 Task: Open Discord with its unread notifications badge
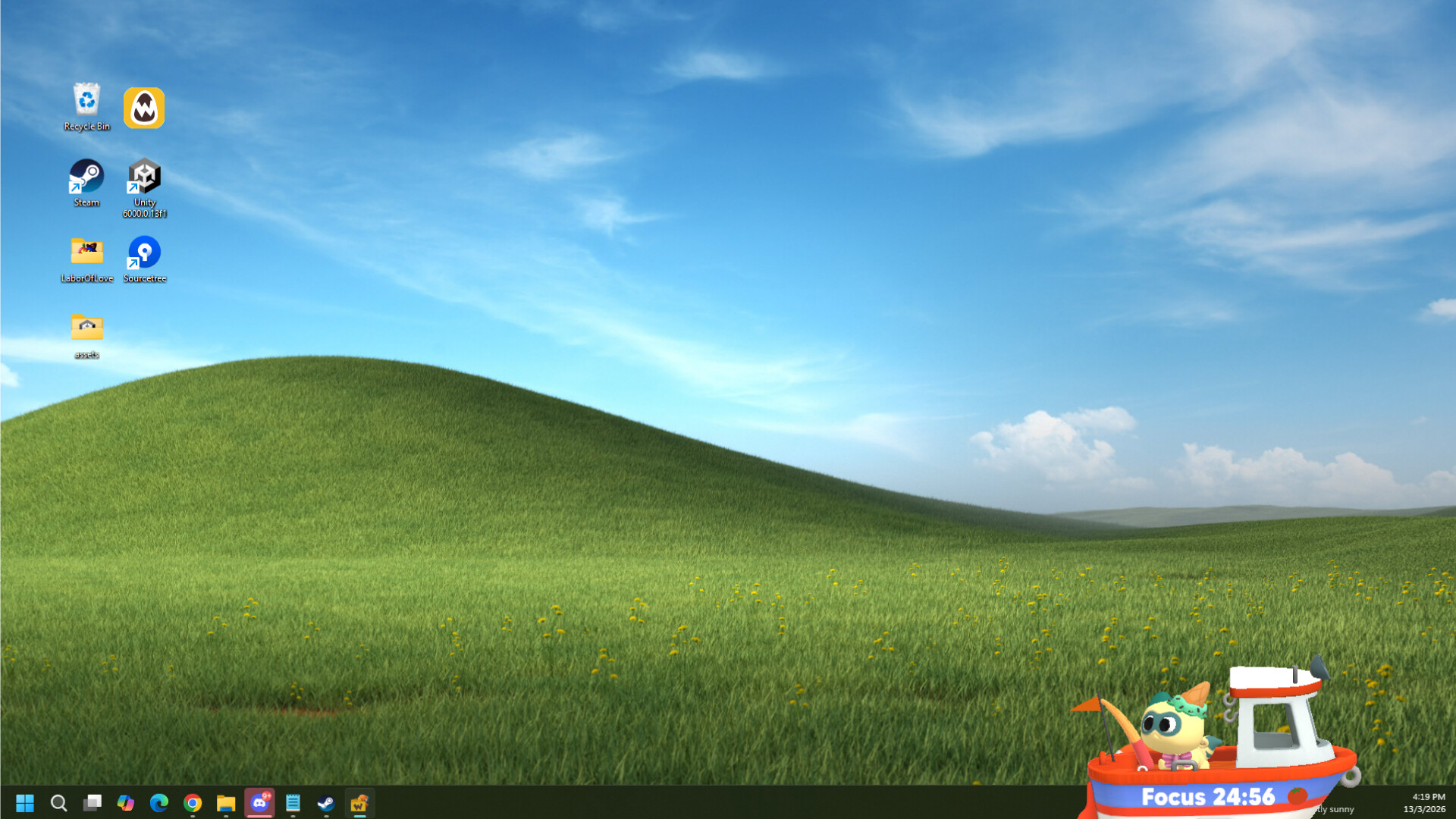pyautogui.click(x=259, y=802)
